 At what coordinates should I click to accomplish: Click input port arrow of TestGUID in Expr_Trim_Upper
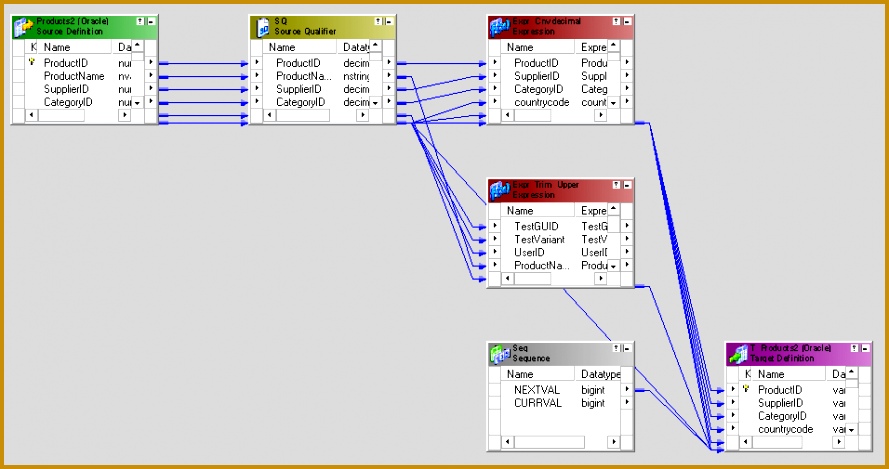tap(494, 226)
